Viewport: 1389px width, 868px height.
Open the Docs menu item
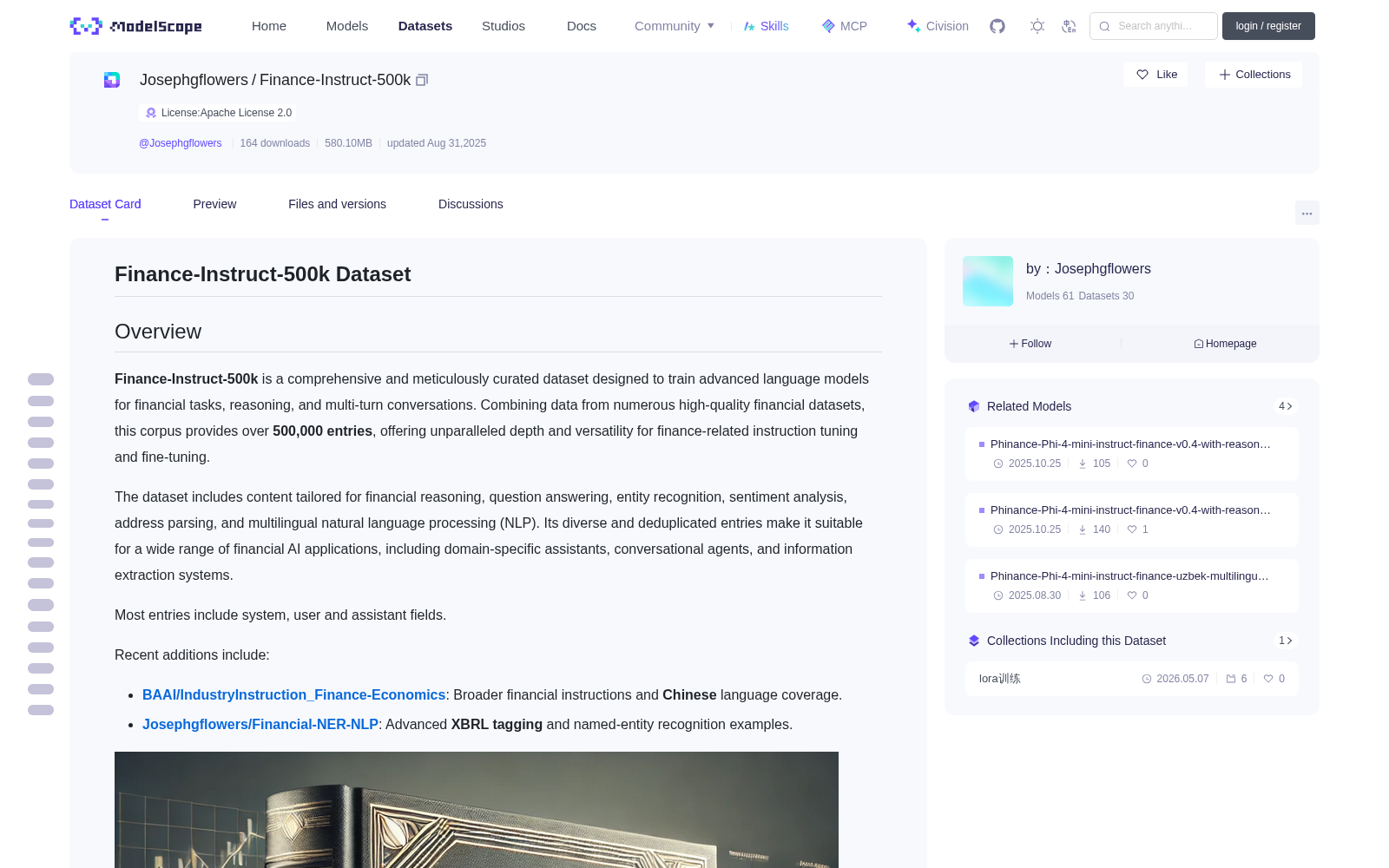(582, 26)
